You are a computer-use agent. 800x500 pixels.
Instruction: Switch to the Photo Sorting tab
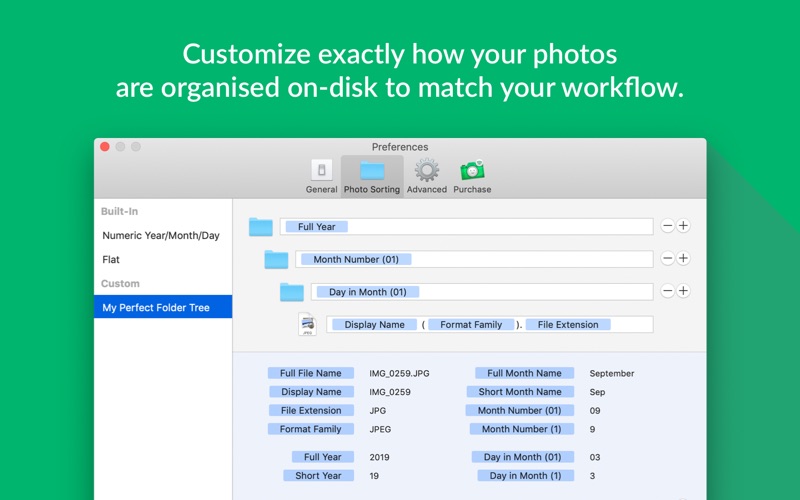click(x=372, y=176)
